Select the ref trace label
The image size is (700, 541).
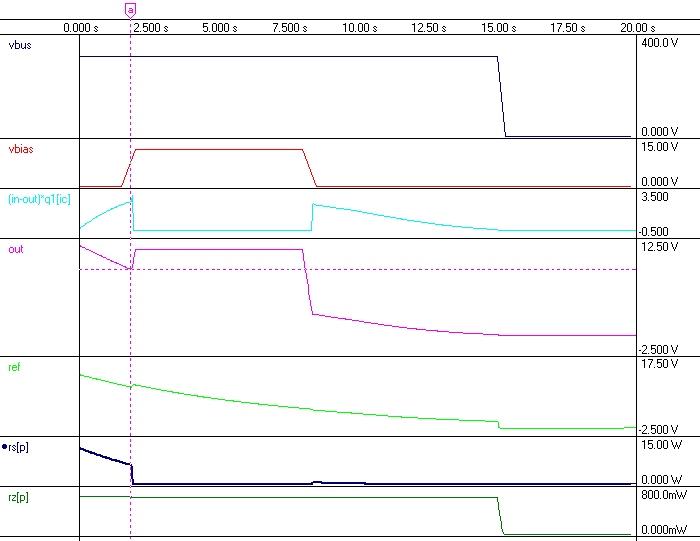tap(14, 367)
